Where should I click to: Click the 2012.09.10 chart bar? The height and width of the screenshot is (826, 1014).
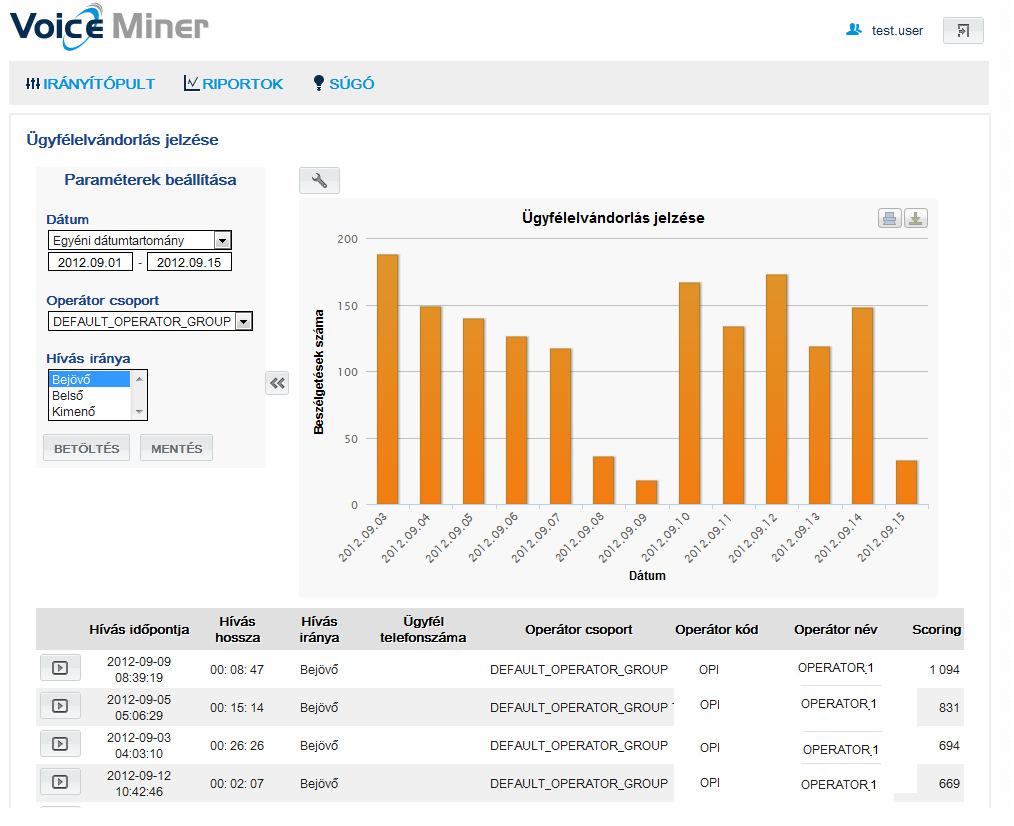point(690,394)
